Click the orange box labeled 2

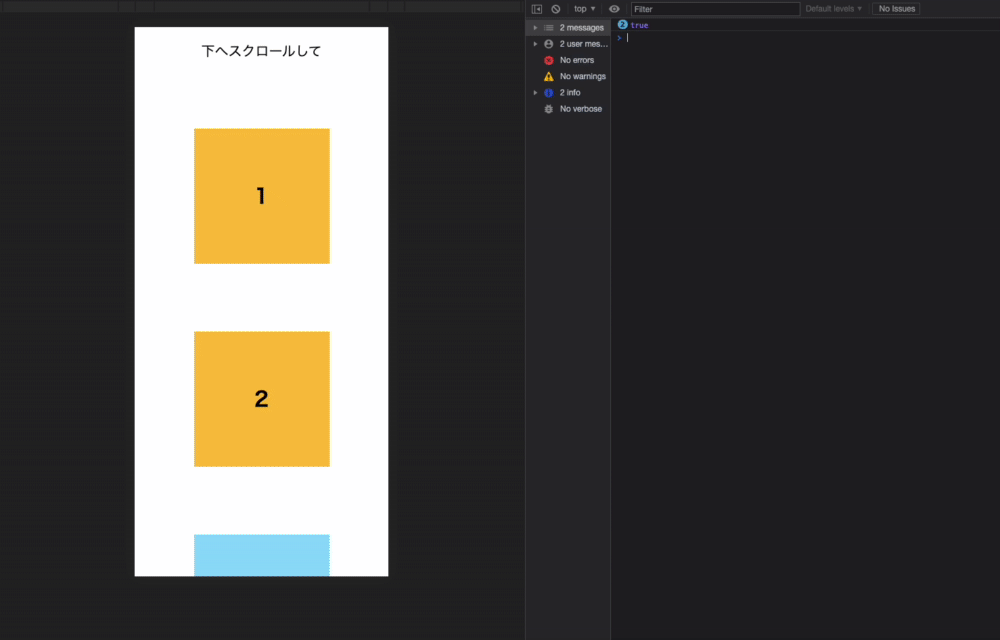coord(261,399)
